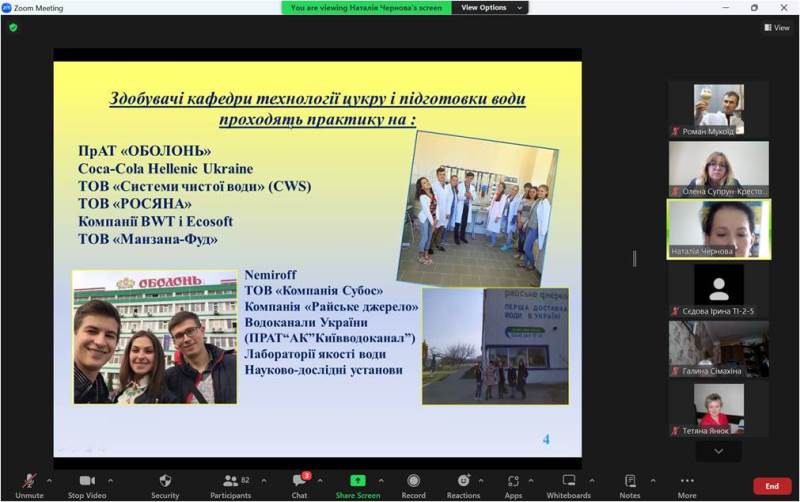This screenshot has width=800, height=502.
Task: Click slide text "ПрАТ «ОБОЛОНЬ»"
Action: click(x=144, y=151)
